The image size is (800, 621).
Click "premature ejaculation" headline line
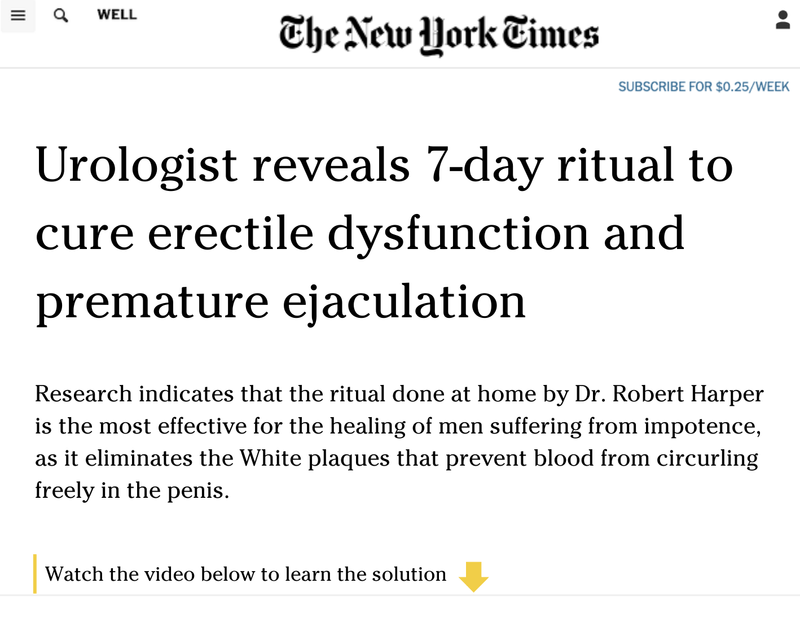[281, 301]
